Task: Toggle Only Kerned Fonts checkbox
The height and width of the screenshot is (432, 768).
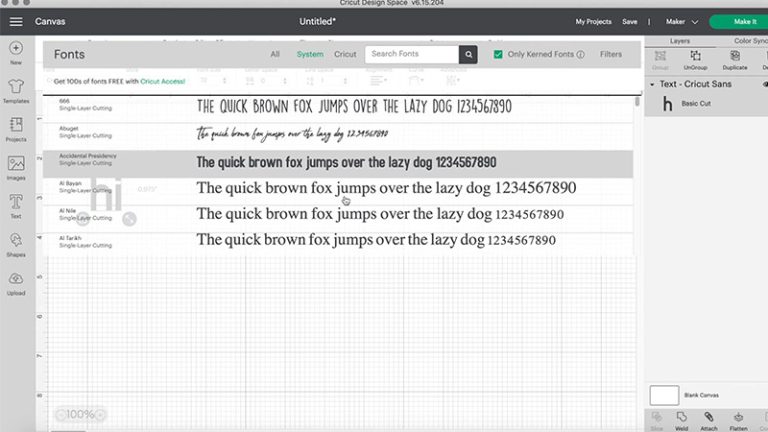Action: [x=498, y=54]
